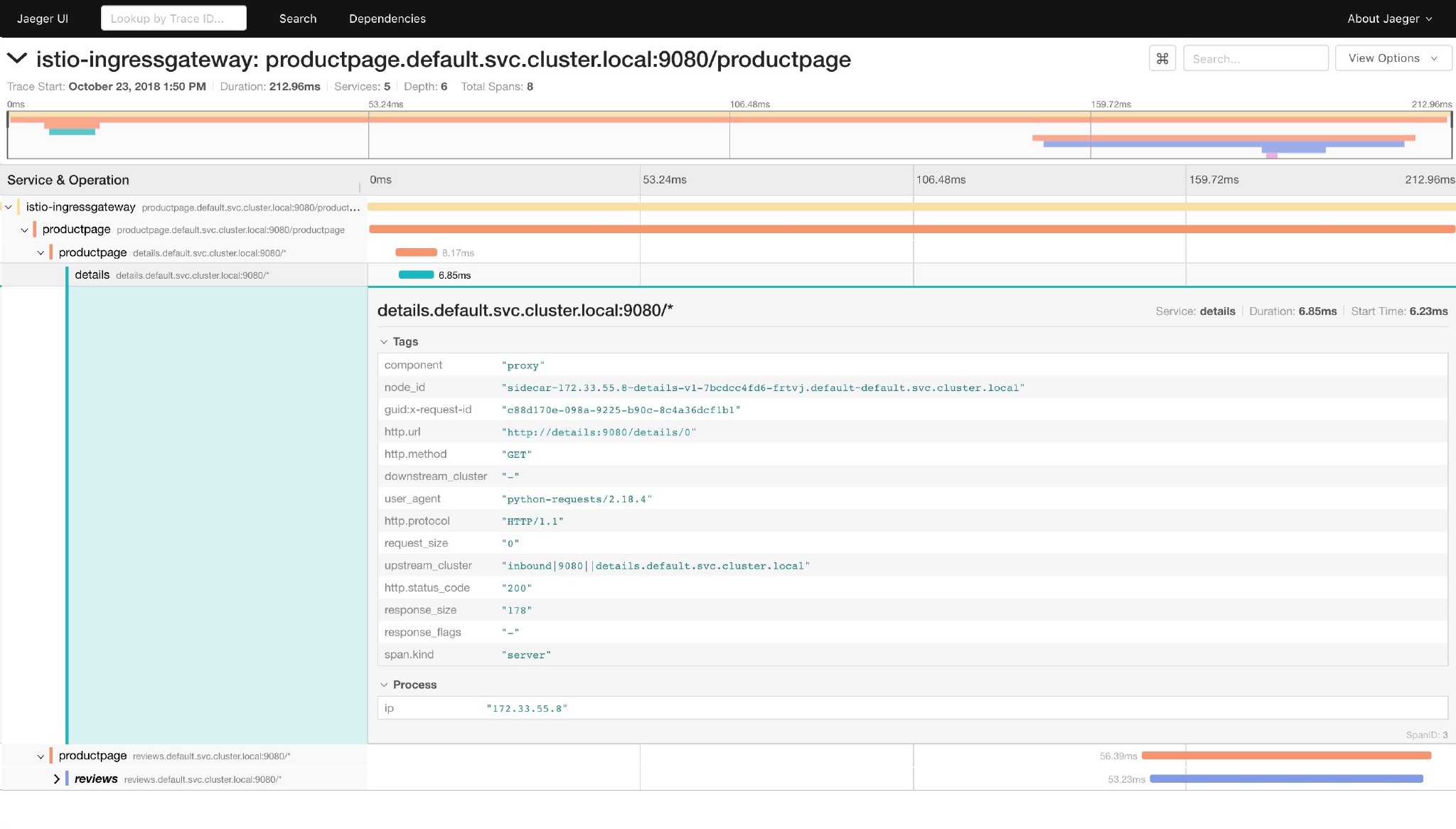This screenshot has width=1456, height=829.
Task: Collapse the istio-ingressgateway span row
Action: coord(9,207)
